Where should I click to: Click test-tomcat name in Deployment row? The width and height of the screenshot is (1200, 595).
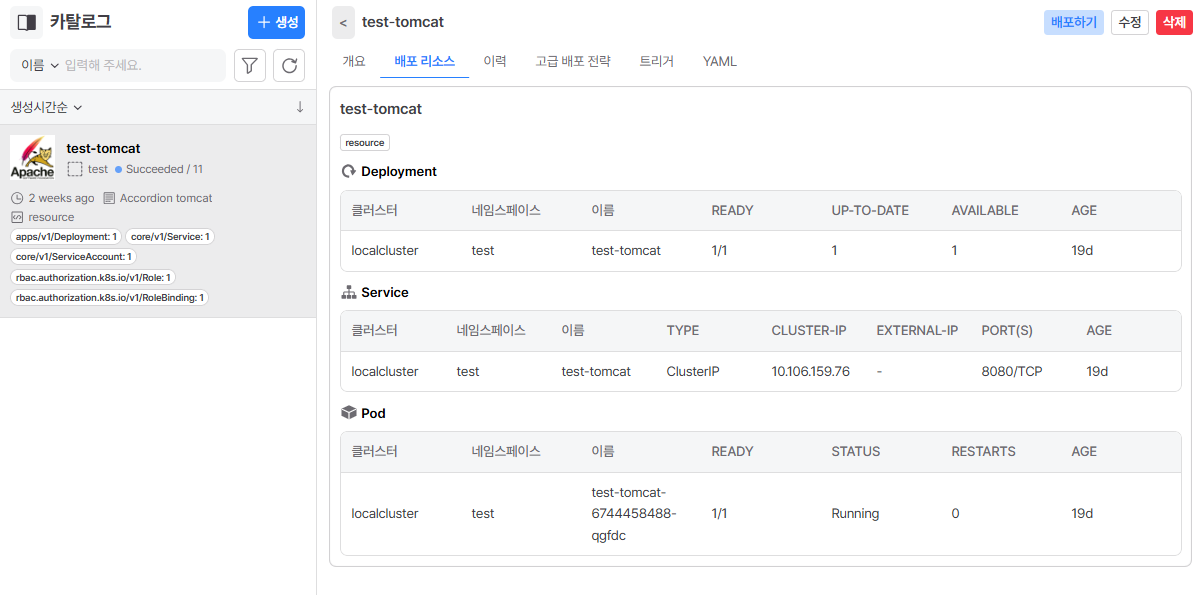[626, 250]
